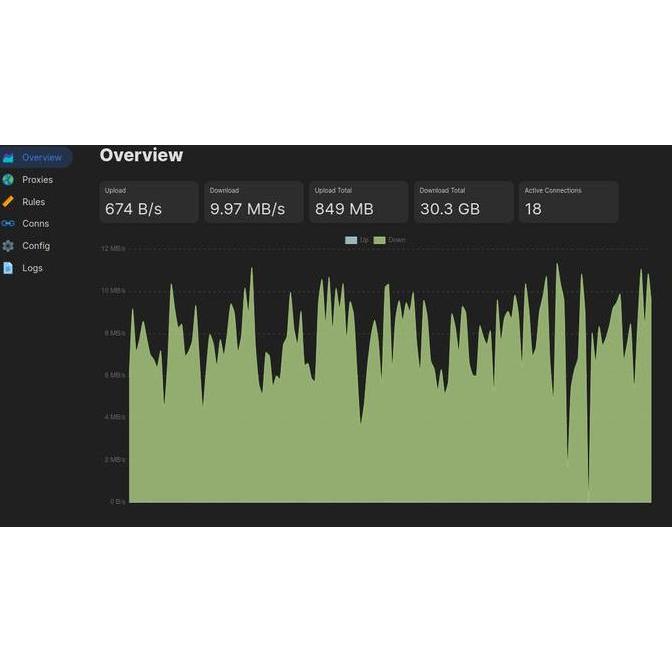Screen dimensions: 672x672
Task: Click the Proxies globe icon
Action: pos(8,180)
